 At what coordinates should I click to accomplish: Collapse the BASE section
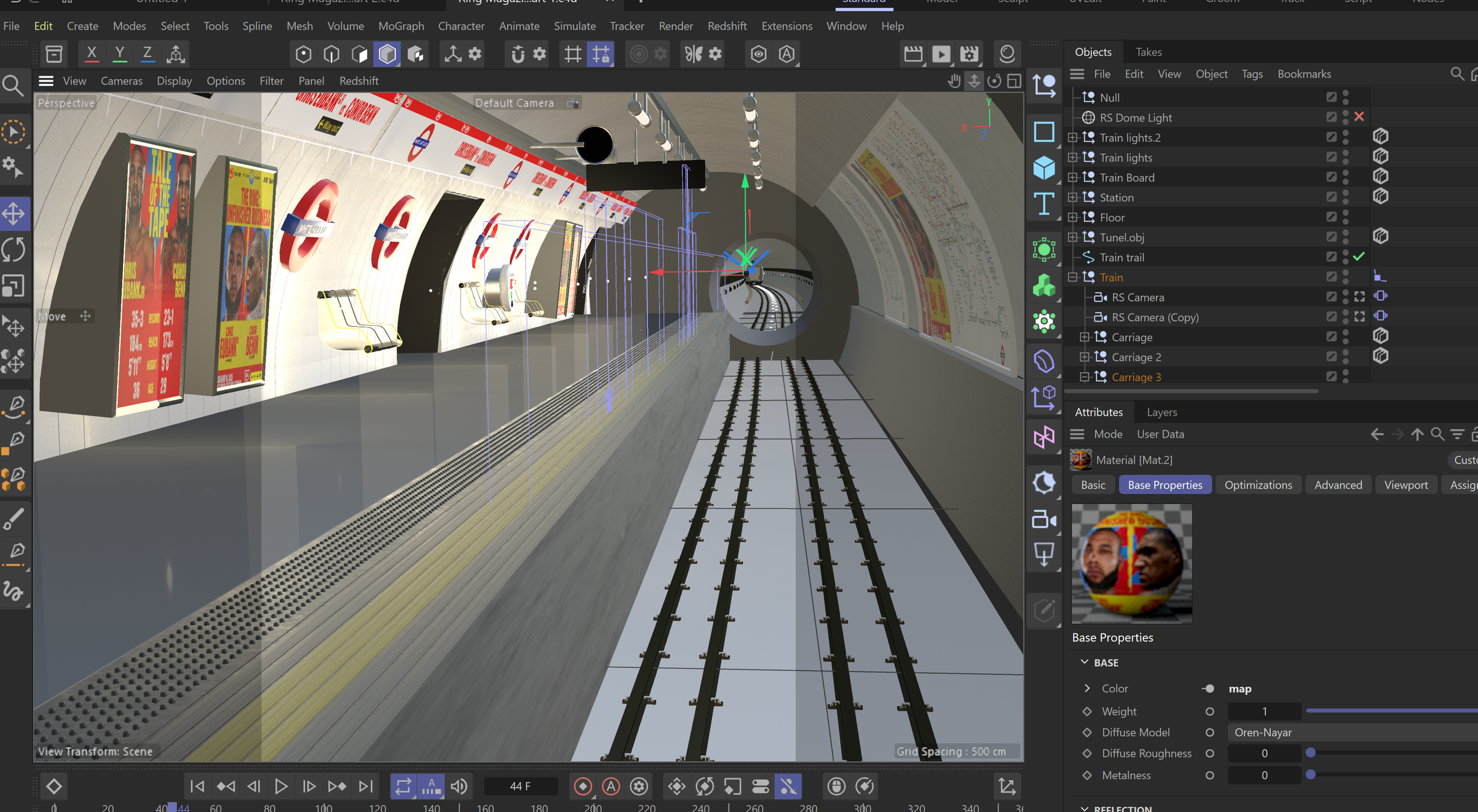(1084, 662)
